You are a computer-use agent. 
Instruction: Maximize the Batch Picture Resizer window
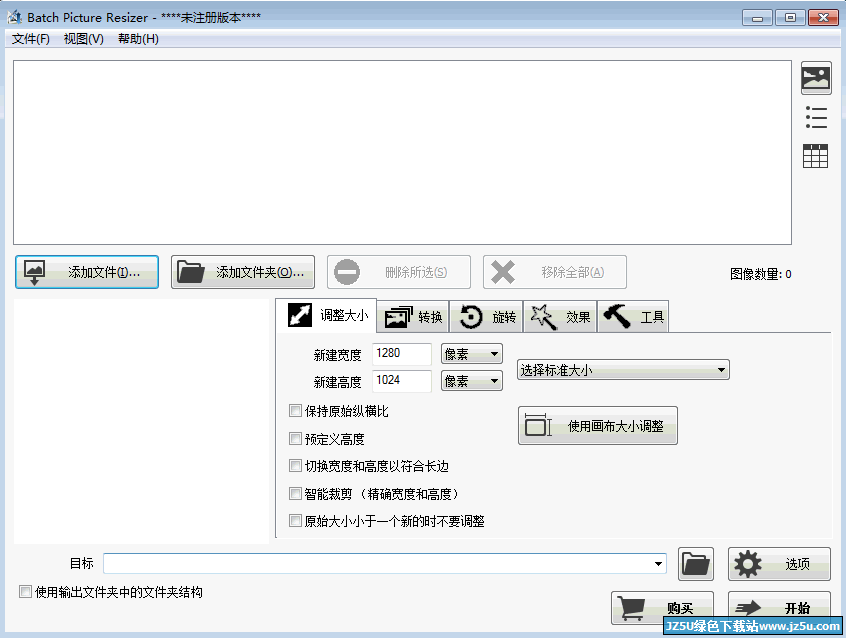click(x=790, y=18)
